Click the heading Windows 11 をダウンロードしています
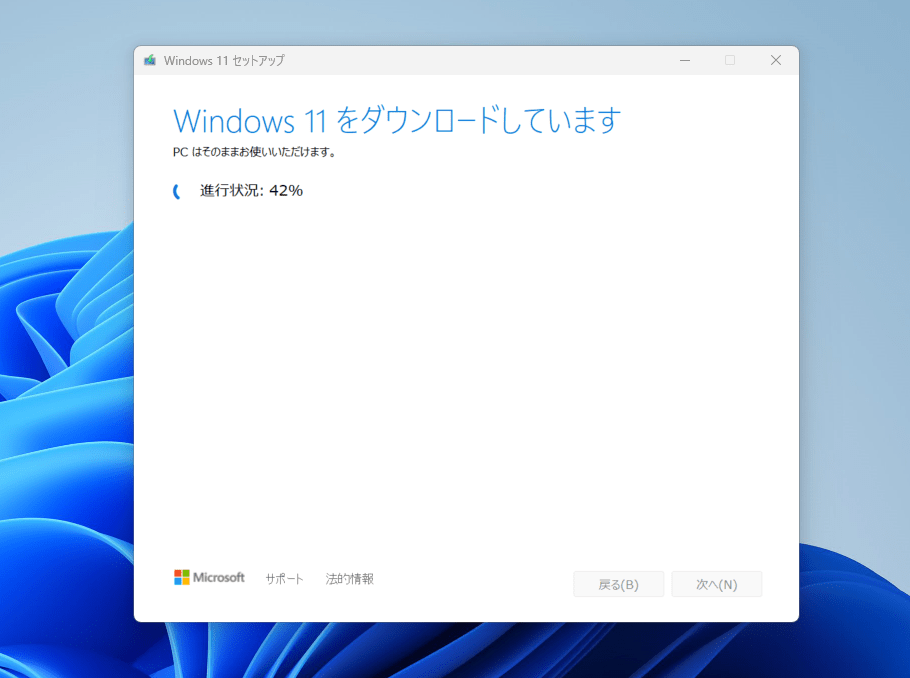Viewport: 910px width, 678px height. coord(397,120)
